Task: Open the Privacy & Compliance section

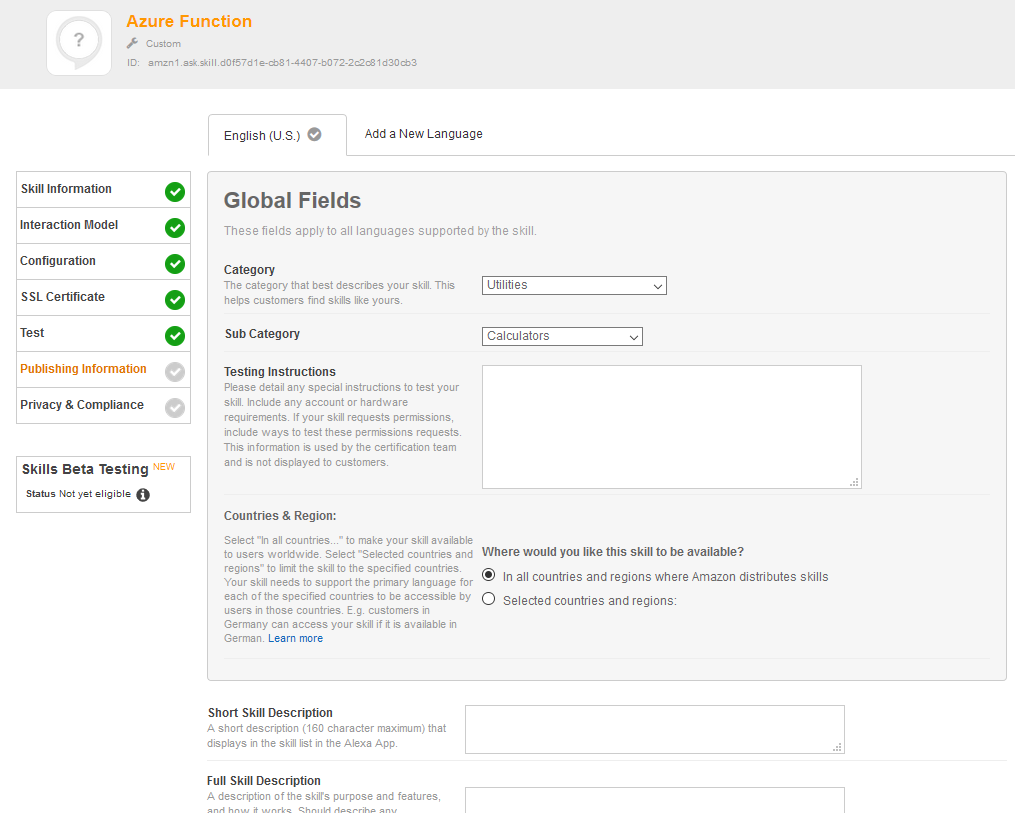Action: point(104,406)
